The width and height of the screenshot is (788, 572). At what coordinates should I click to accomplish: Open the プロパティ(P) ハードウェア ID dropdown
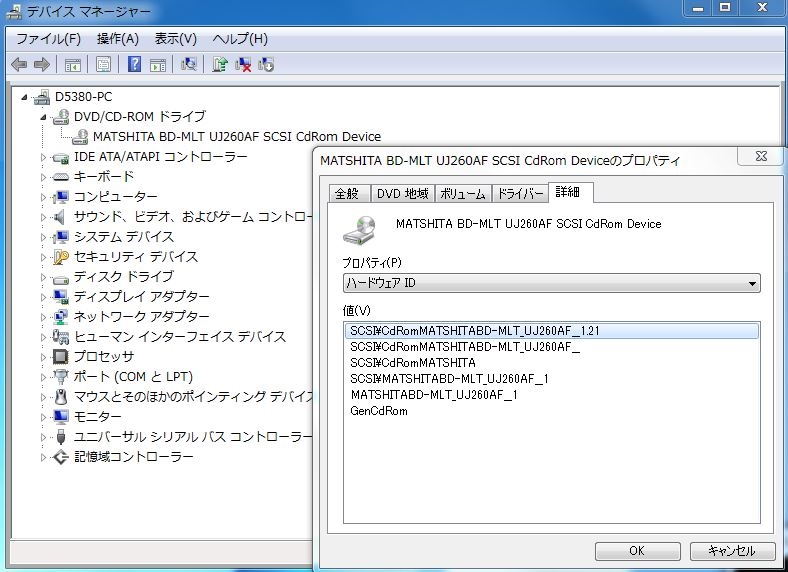(x=551, y=283)
